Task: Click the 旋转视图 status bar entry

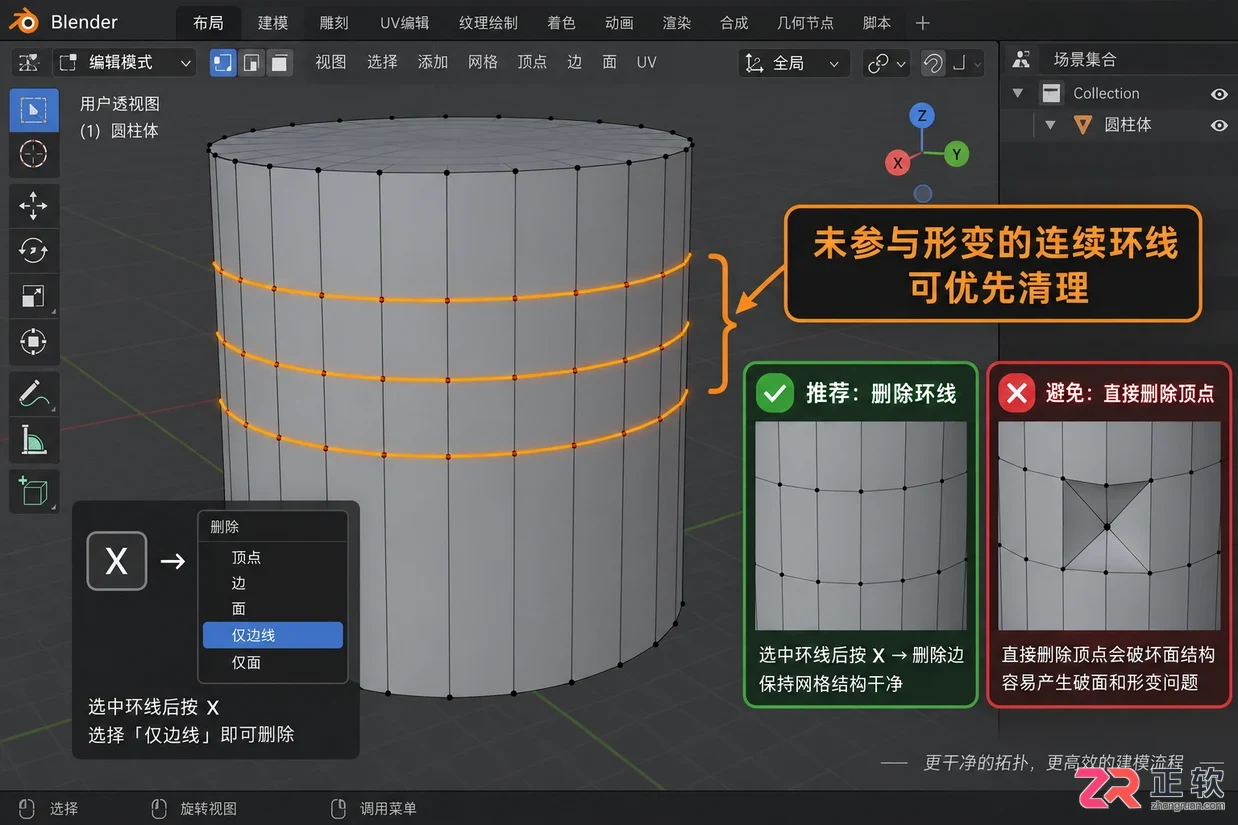Action: [194, 808]
